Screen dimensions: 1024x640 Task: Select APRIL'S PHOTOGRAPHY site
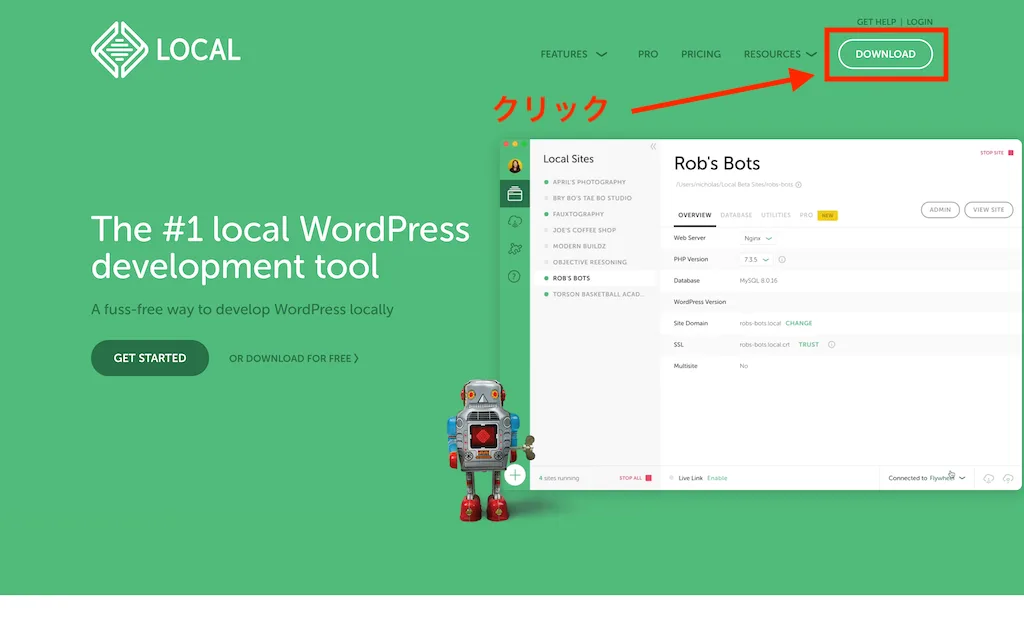click(x=589, y=182)
